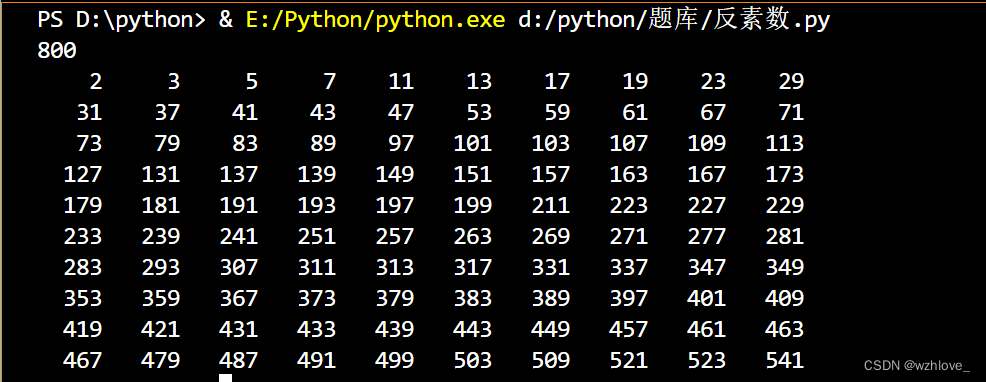Select the number 211 in the output
This screenshot has height=382, width=986.
(551, 205)
